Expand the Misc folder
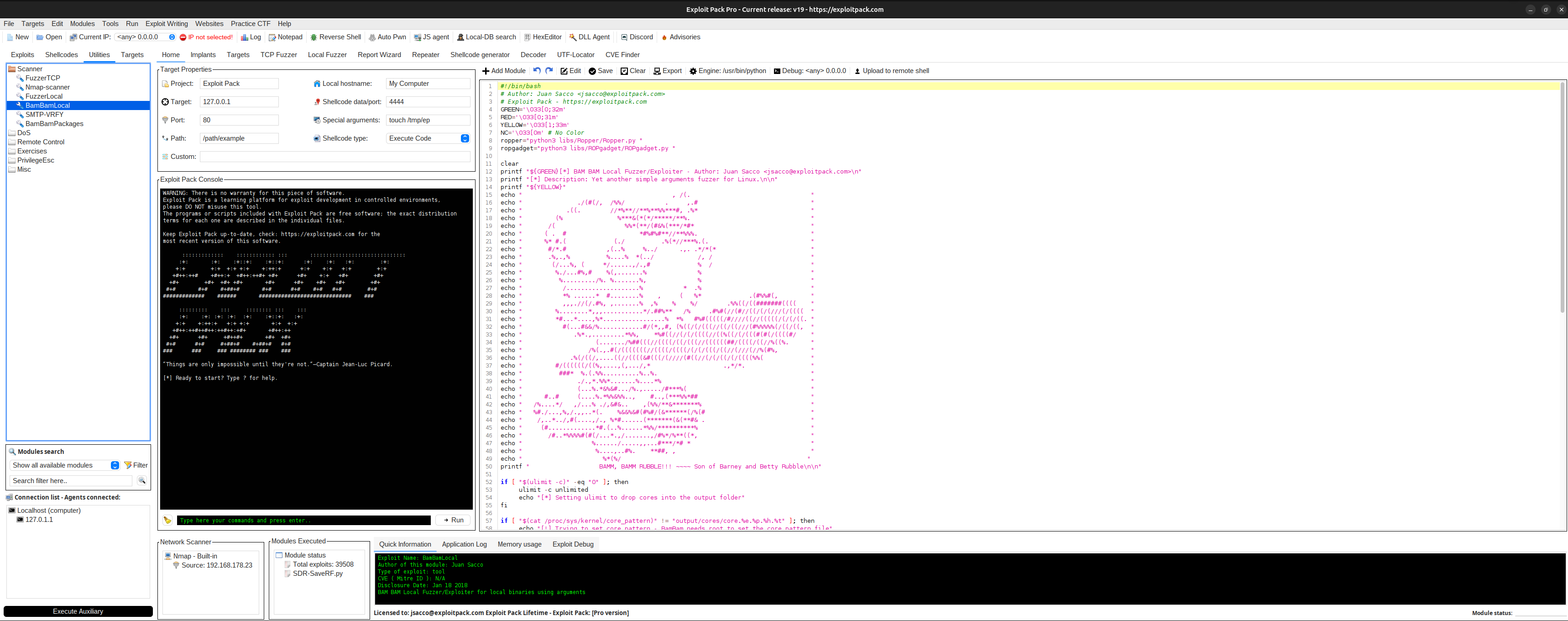 click(20, 169)
